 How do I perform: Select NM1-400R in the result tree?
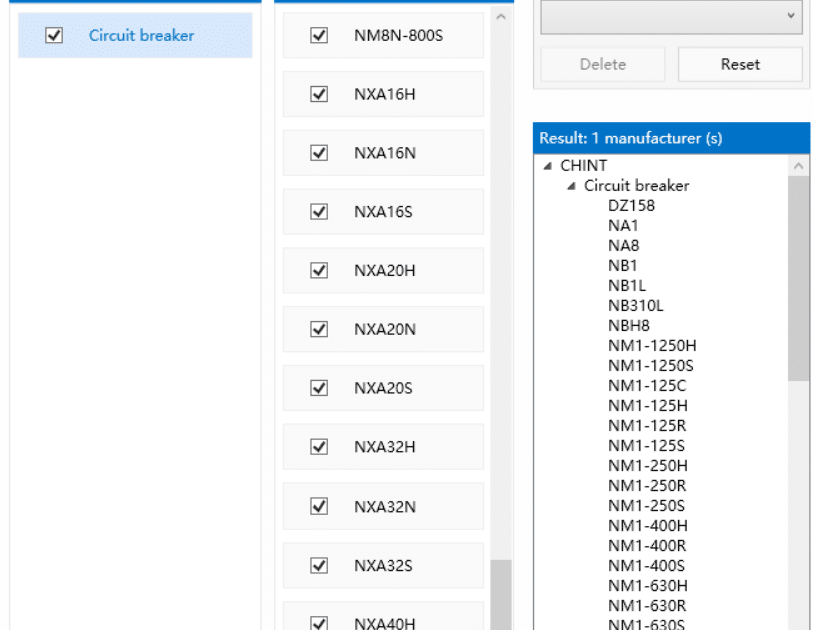(647, 545)
